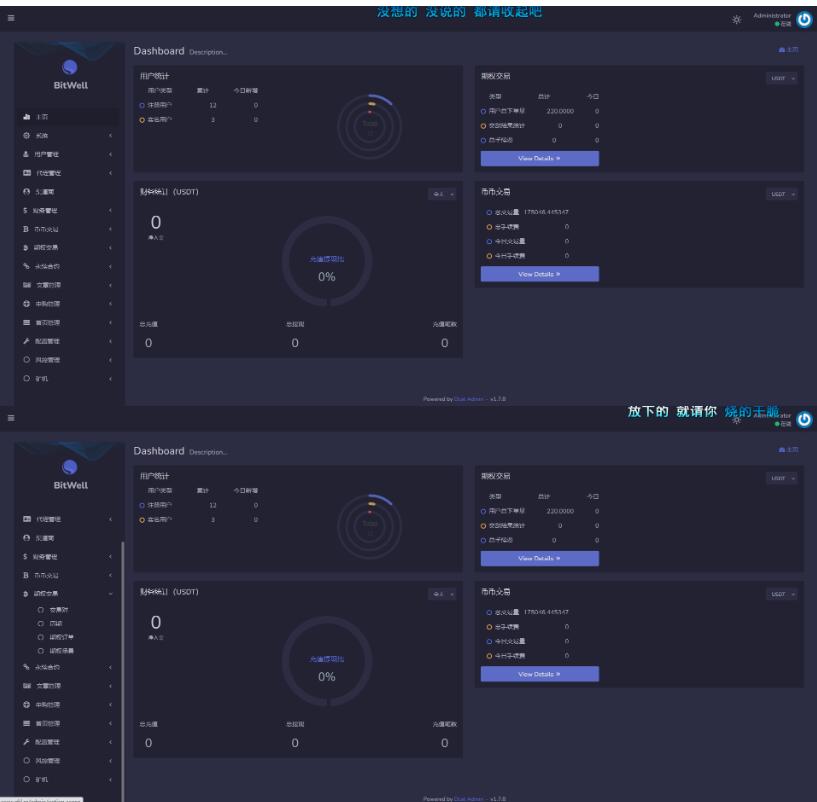Open USDT dropdown in upper 期权交易 card

point(783,77)
